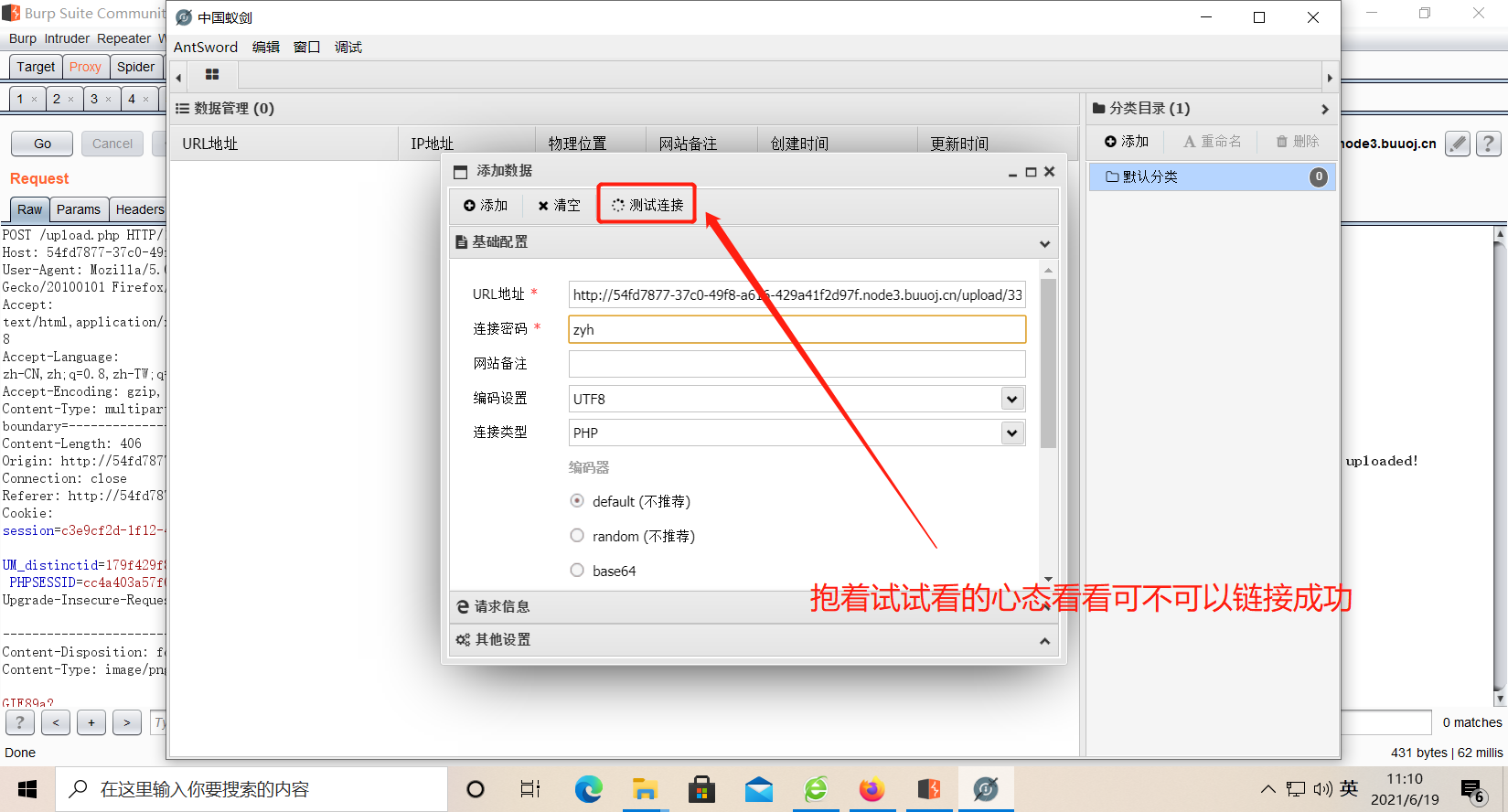Select random (不推荐) encoder radio
Viewport: 1508px width, 812px height.
[577, 536]
